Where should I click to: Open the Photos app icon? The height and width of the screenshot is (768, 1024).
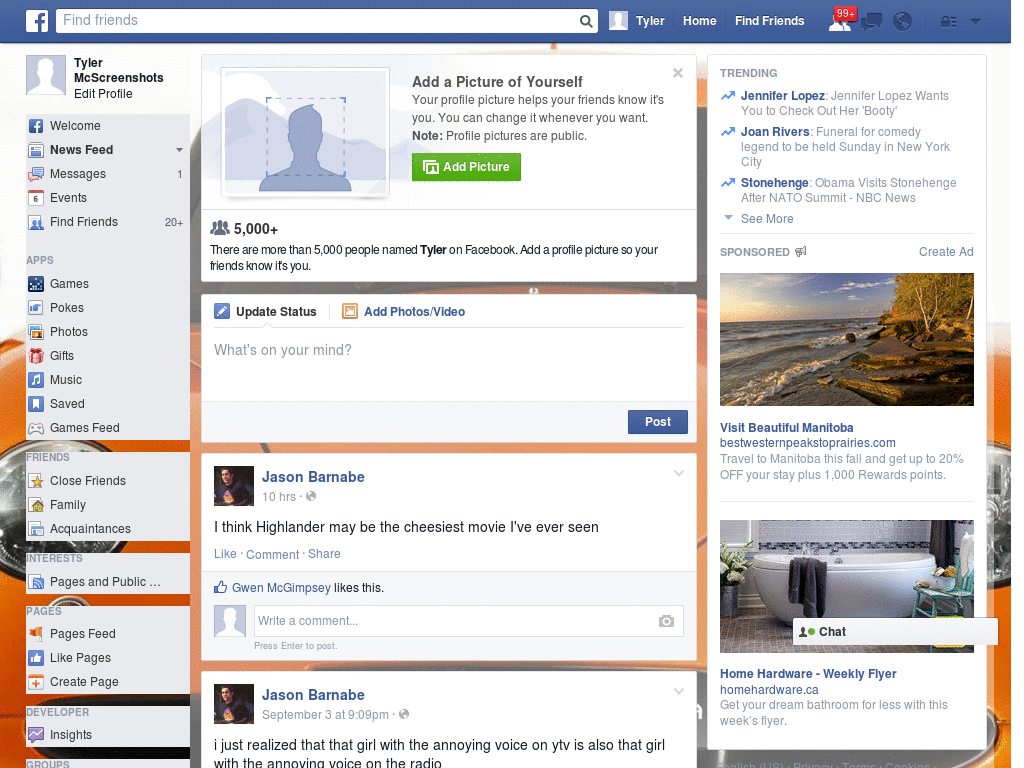(36, 332)
